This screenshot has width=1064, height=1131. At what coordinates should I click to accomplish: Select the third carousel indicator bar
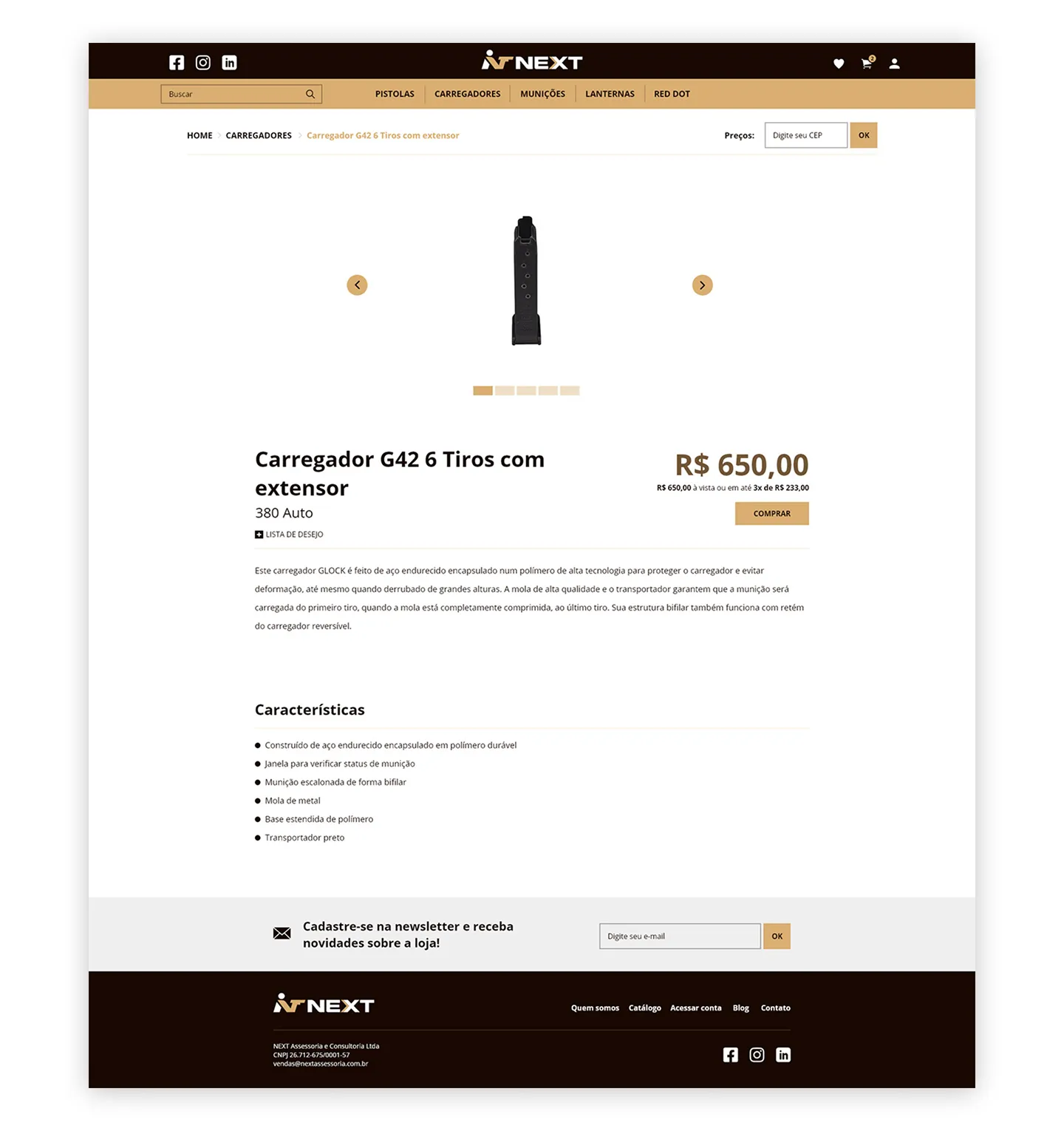coord(526,390)
